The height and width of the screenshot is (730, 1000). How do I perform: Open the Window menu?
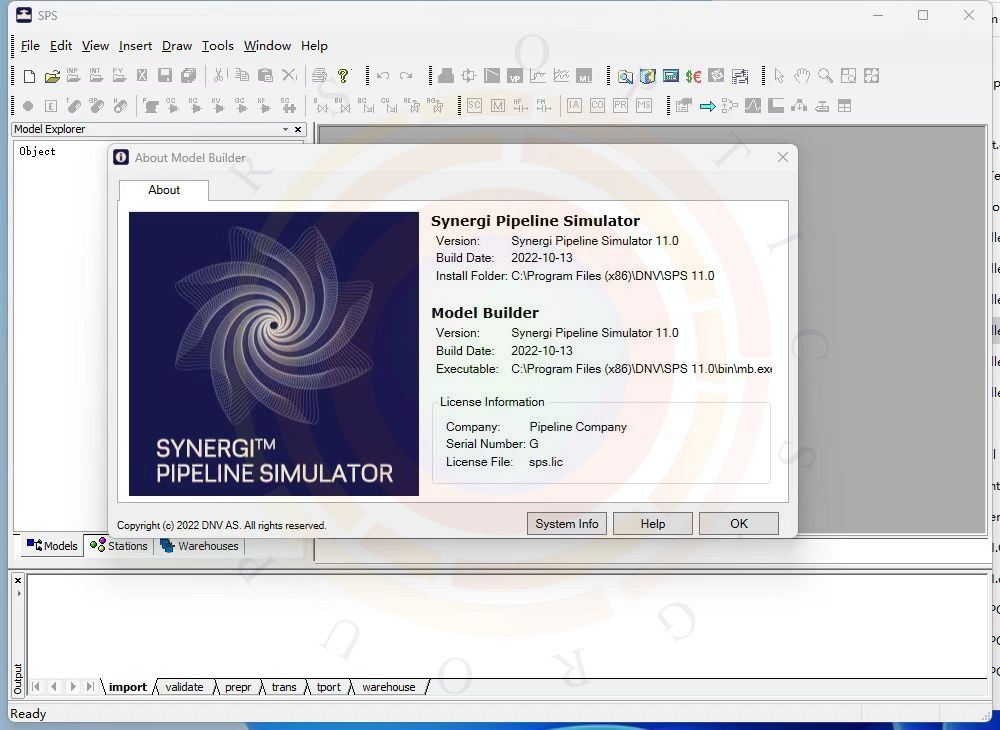(267, 46)
